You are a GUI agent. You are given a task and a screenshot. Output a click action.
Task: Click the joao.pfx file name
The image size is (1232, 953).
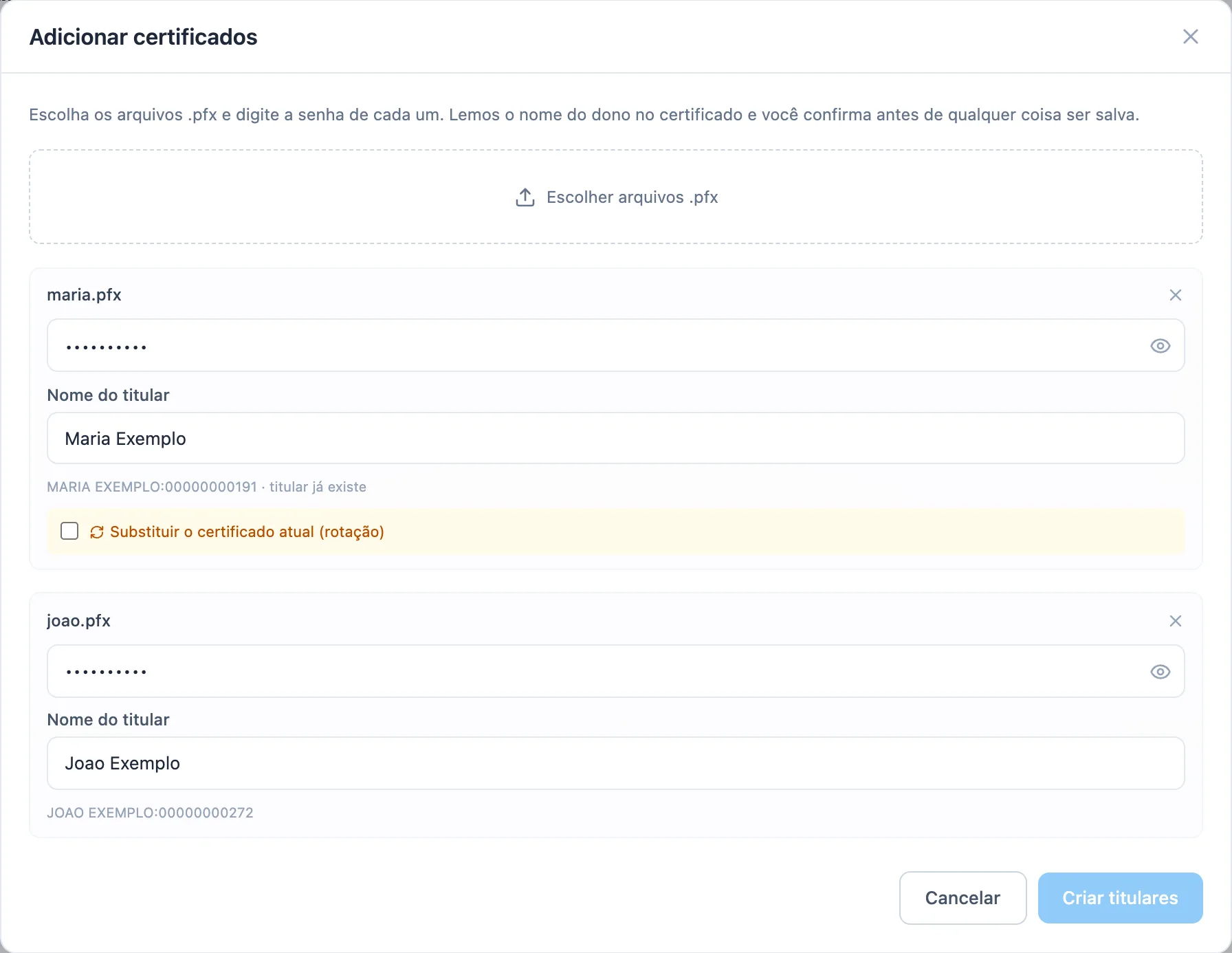click(x=78, y=621)
